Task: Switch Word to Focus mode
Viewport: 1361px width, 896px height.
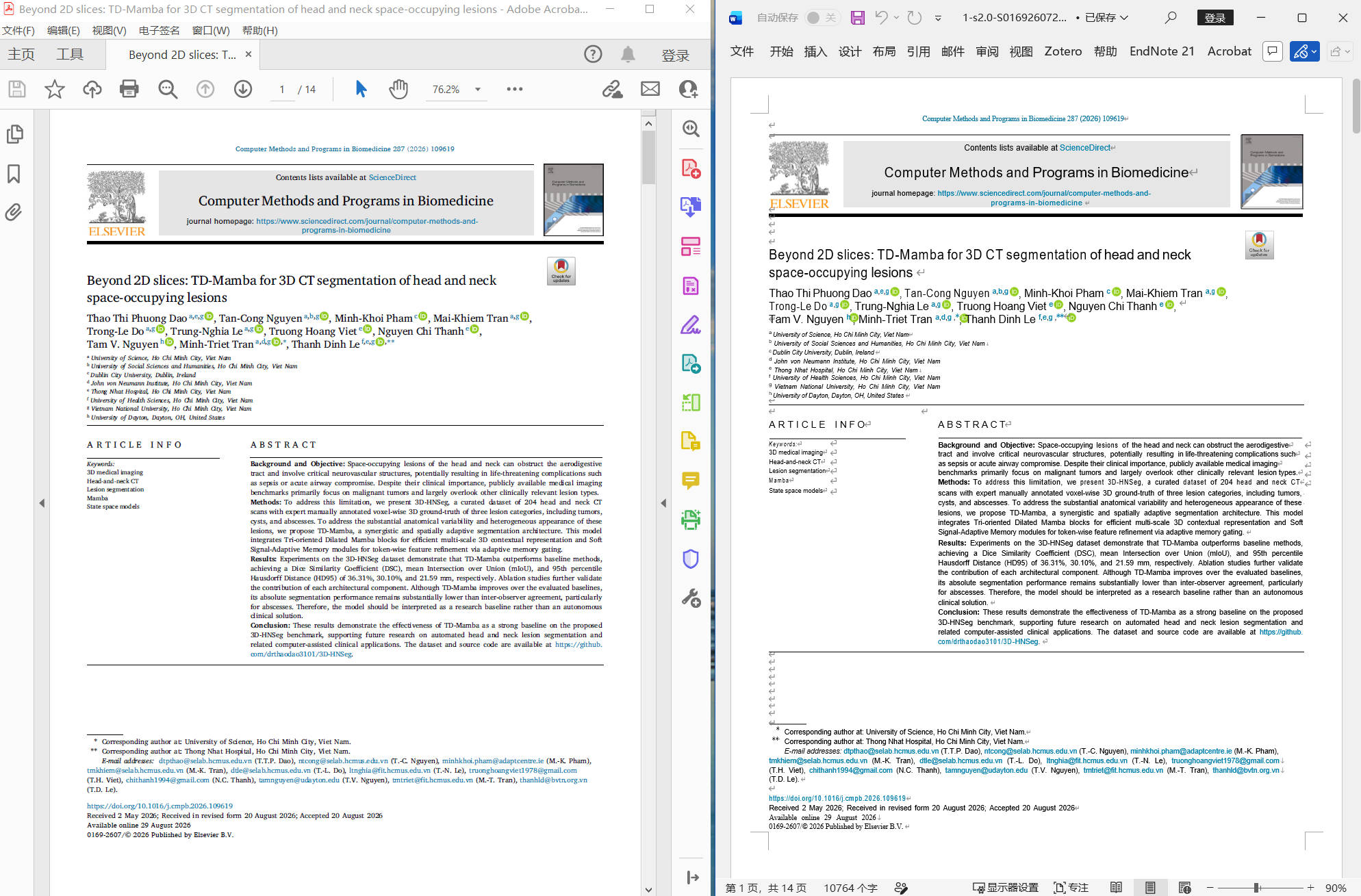Action: coord(1071,888)
